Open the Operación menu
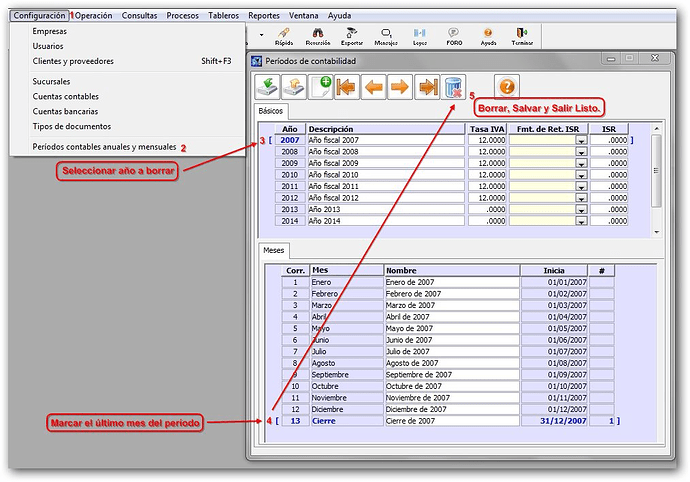 (x=93, y=16)
